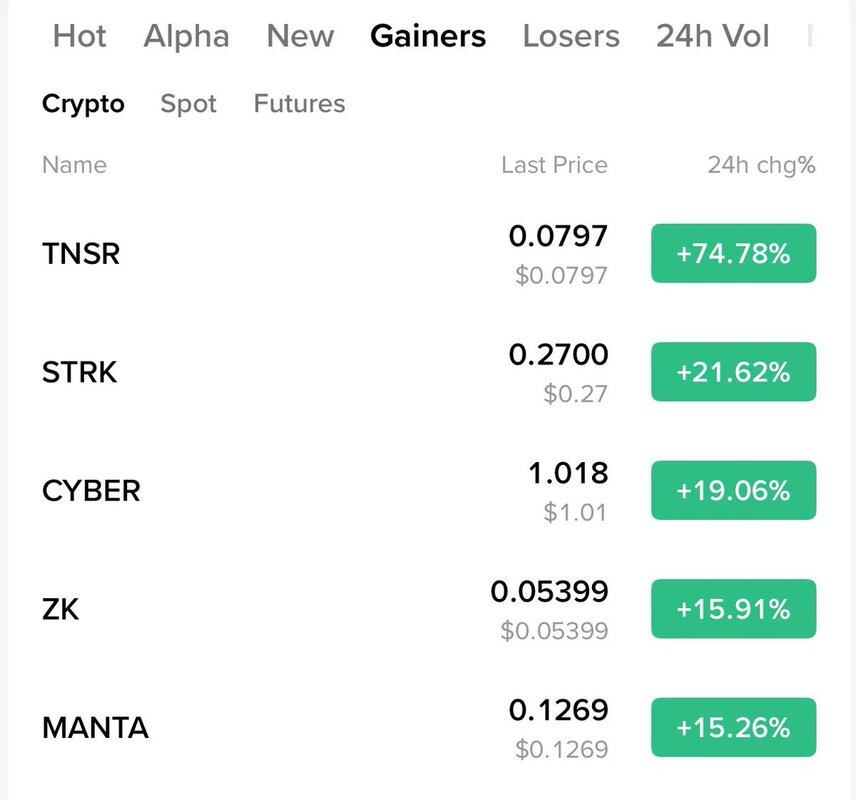The height and width of the screenshot is (800, 856).
Task: Sort by 24h chg% column
Action: [x=761, y=165]
